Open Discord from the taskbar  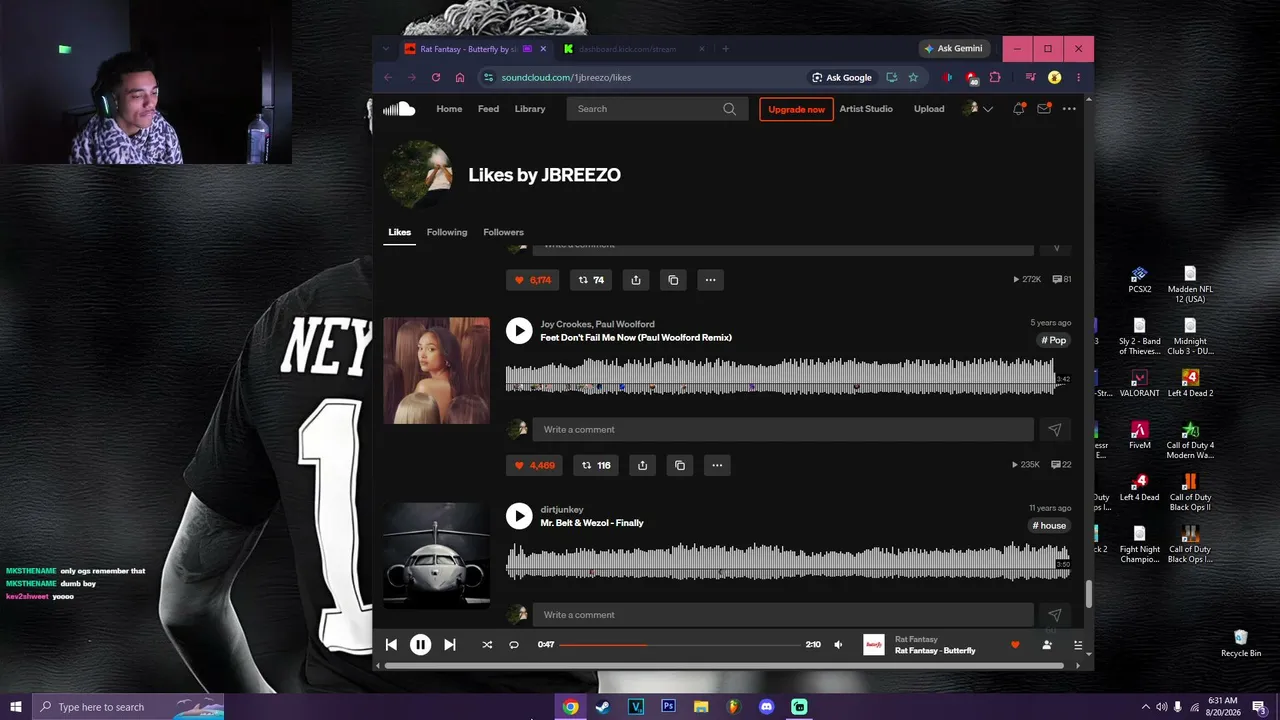[x=766, y=707]
